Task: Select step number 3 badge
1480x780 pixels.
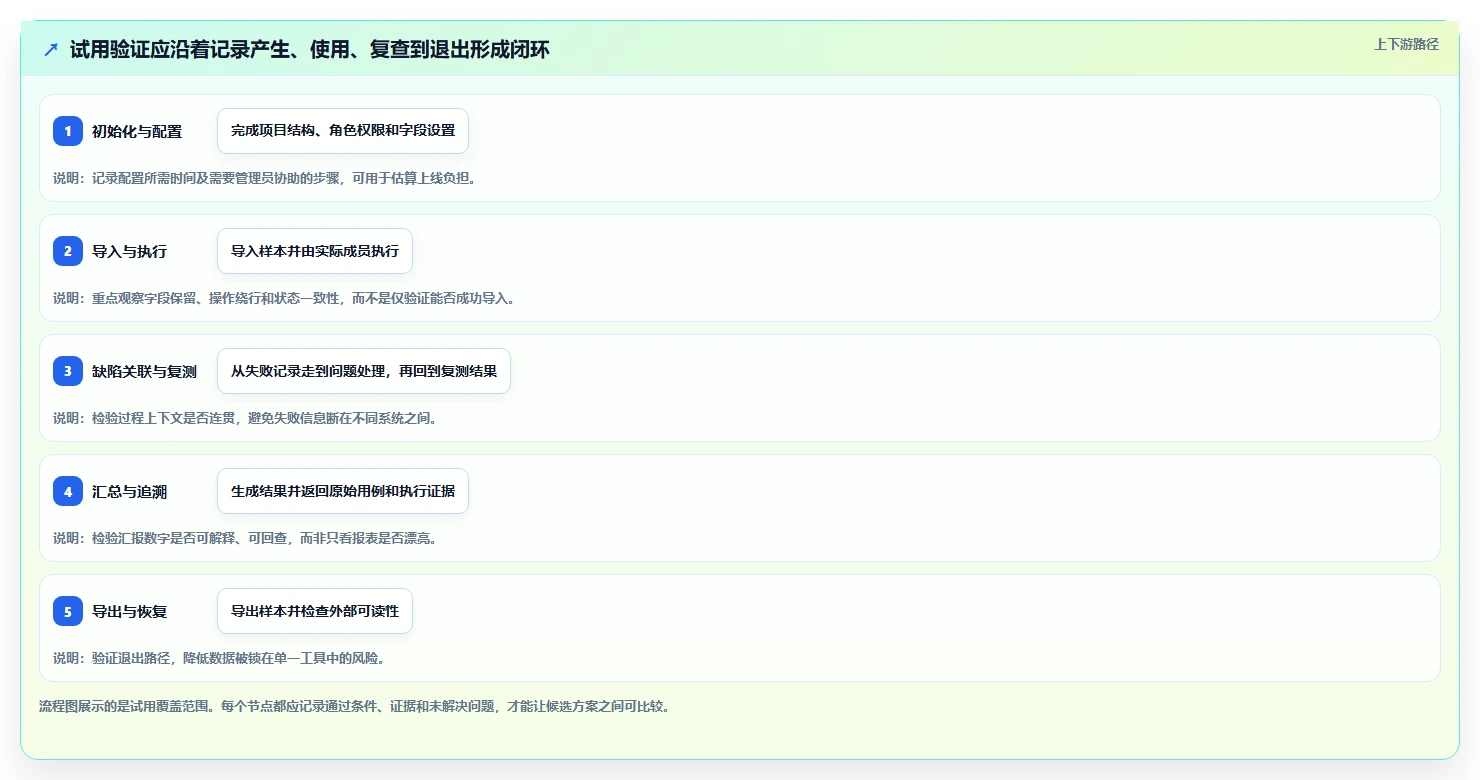Action: point(68,371)
